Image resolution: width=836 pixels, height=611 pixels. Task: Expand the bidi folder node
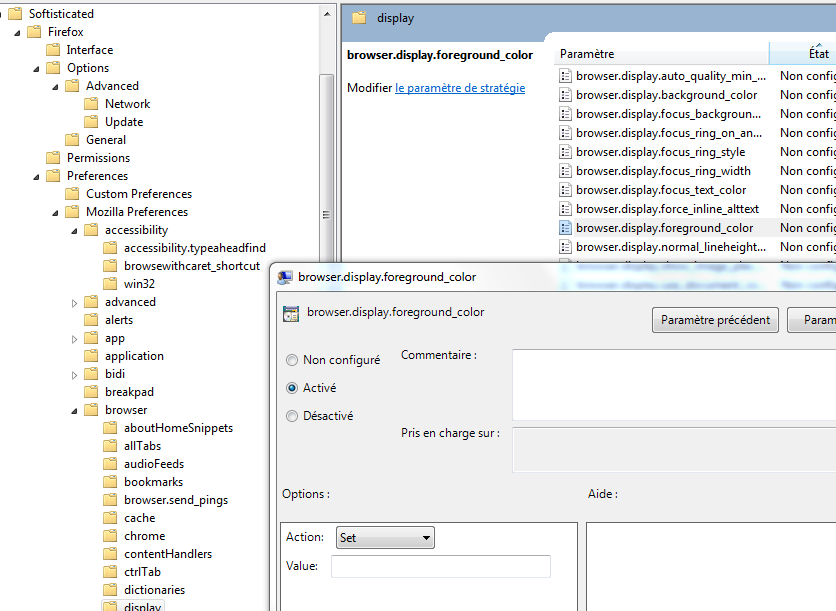coord(74,375)
